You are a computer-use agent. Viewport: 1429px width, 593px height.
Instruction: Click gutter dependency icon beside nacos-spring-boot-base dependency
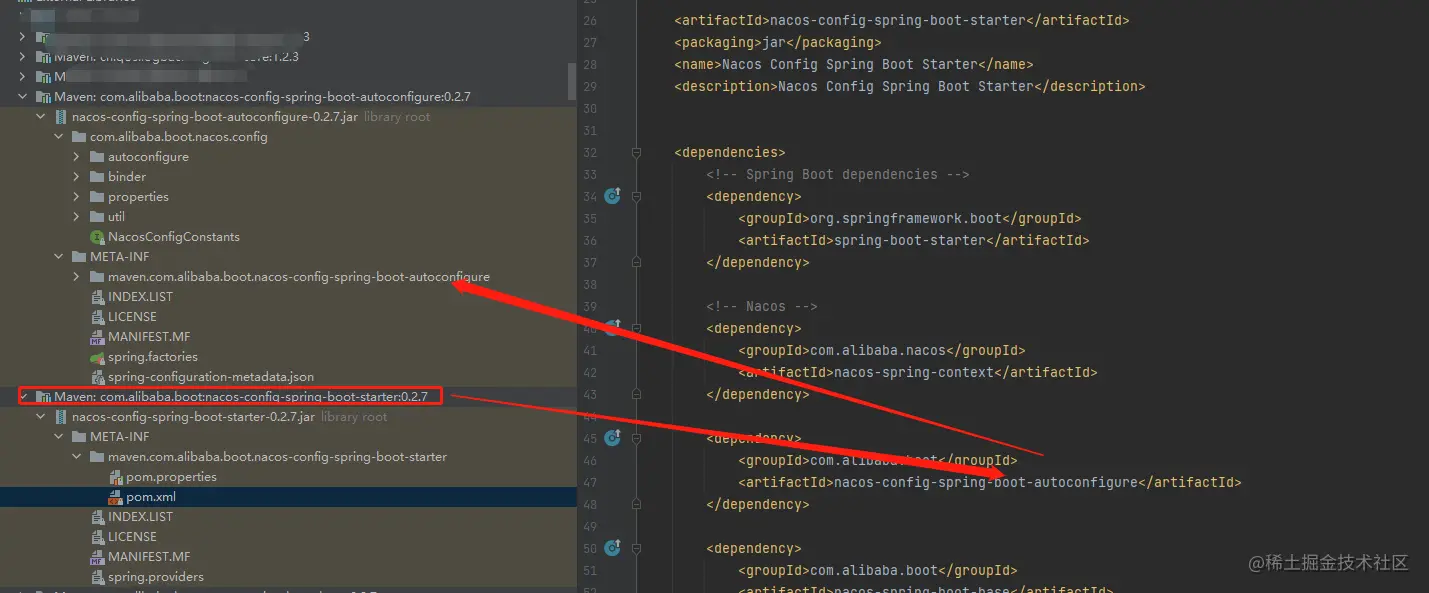[613, 548]
